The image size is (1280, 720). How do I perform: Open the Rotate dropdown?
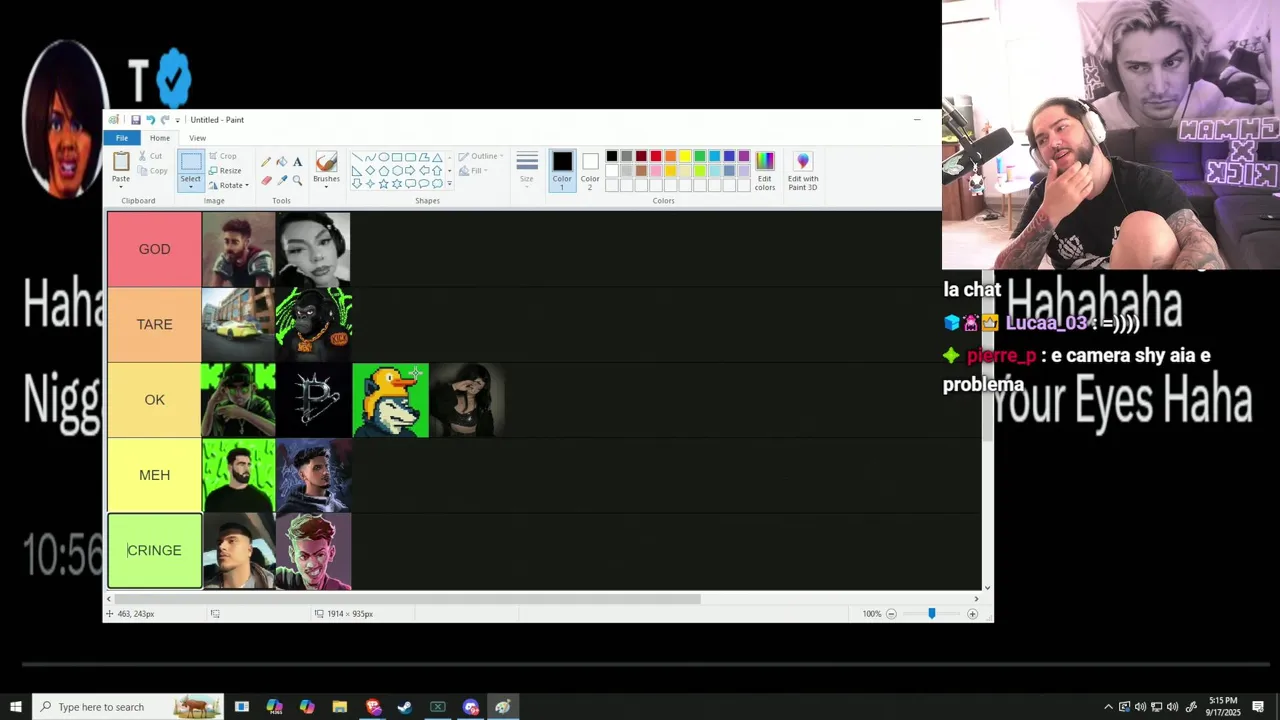[231, 185]
